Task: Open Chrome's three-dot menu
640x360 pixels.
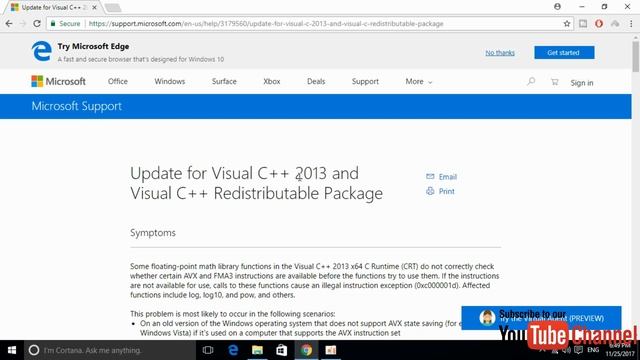Action: point(631,24)
